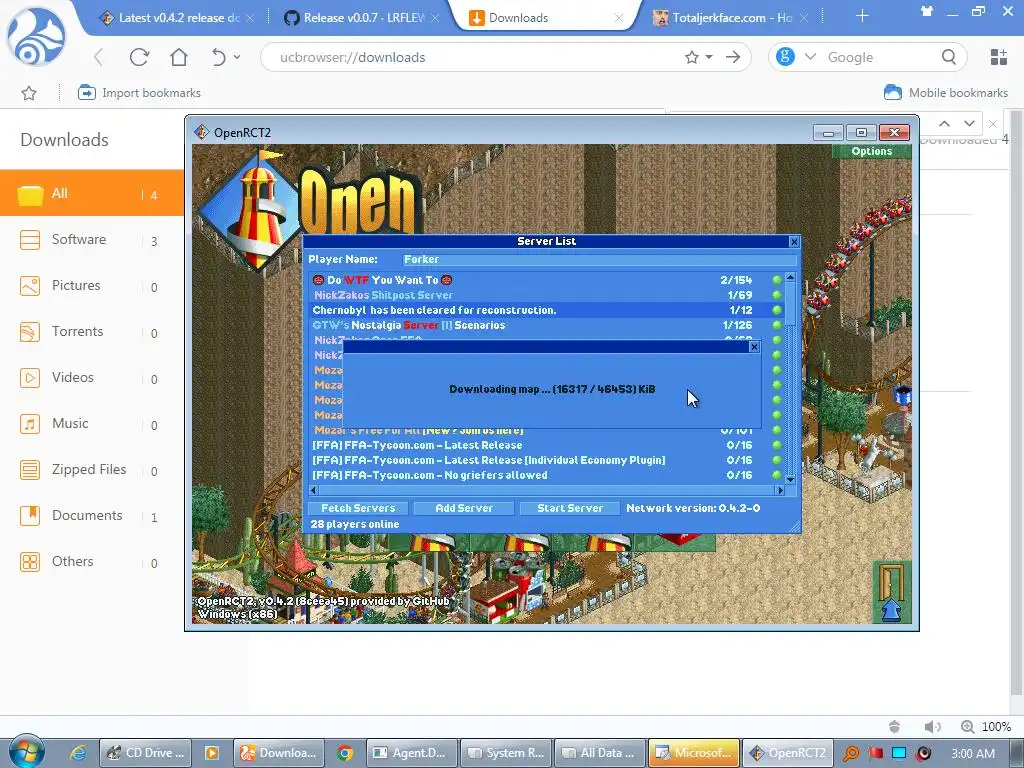1024x768 pixels.
Task: Click the Player Name field showing Forker
Action: tap(599, 259)
